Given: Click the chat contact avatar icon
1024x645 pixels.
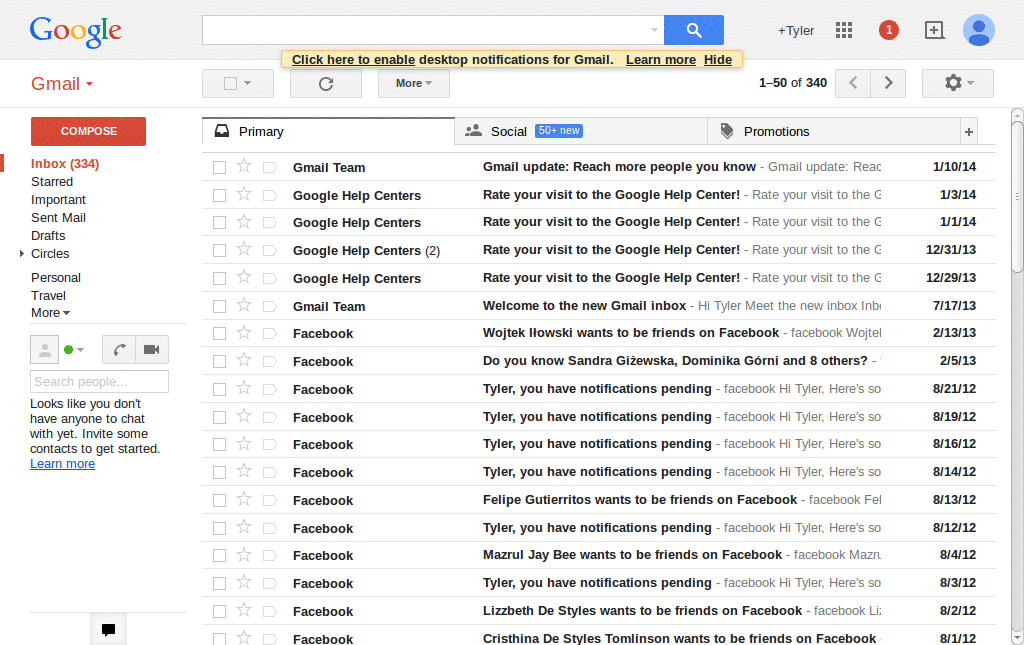Looking at the screenshot, I should tap(44, 350).
